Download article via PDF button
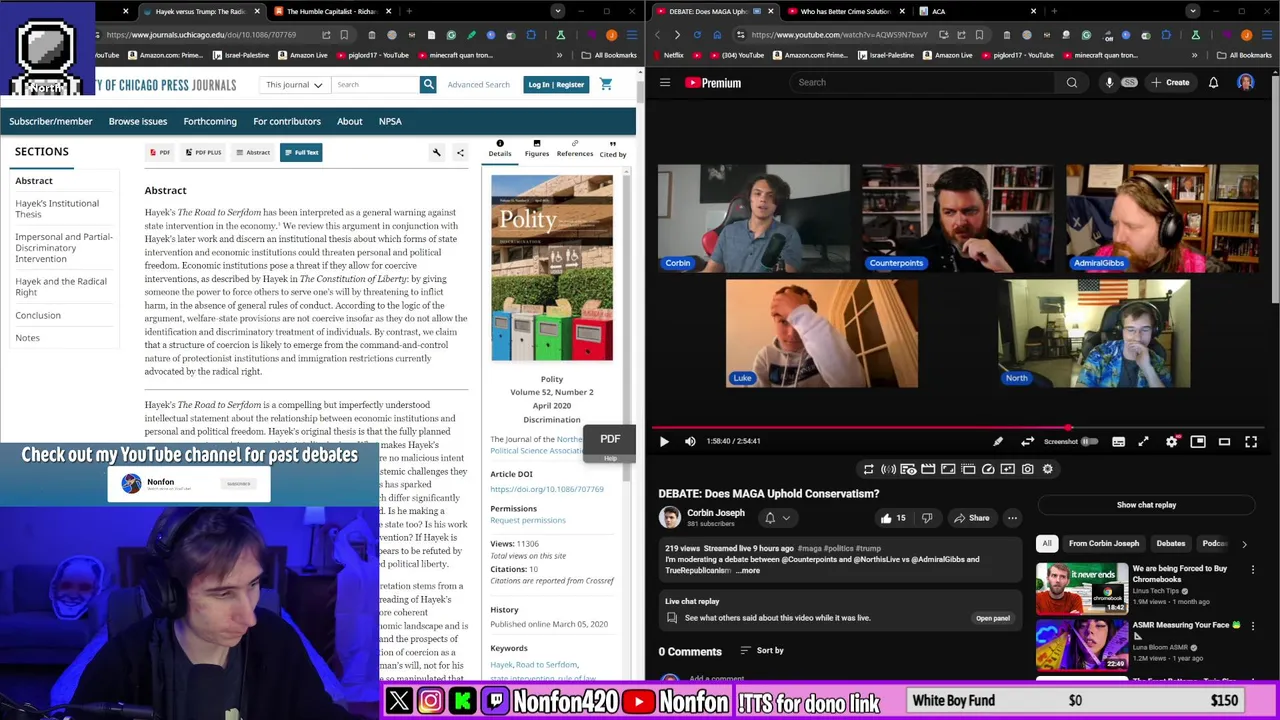Image resolution: width=1280 pixels, height=720 pixels. (160, 153)
